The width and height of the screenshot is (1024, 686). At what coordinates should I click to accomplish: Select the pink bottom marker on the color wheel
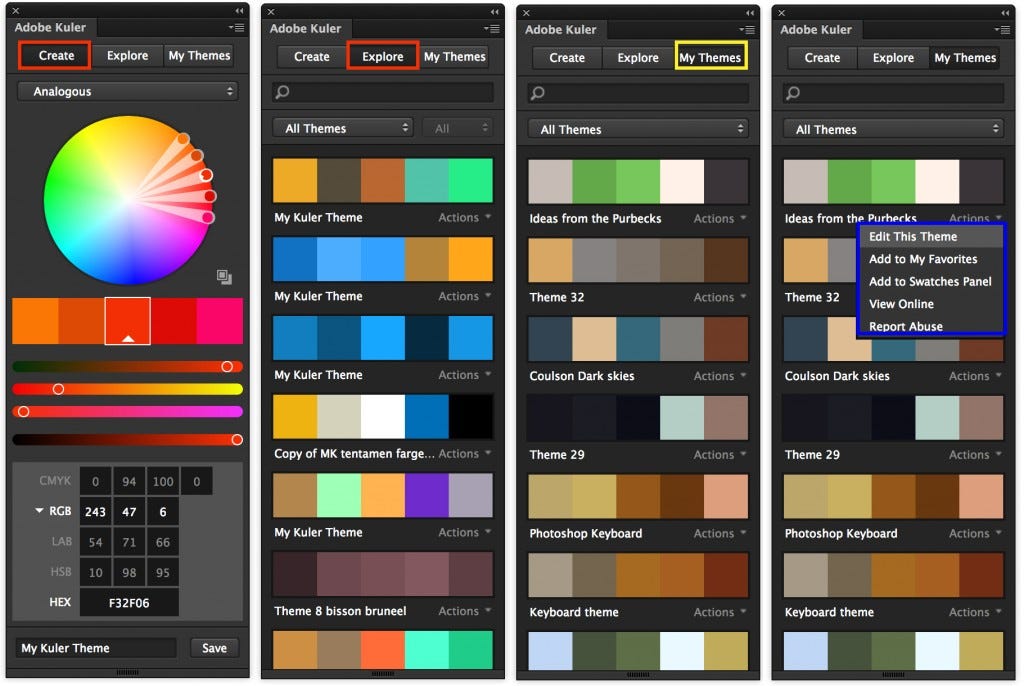point(208,218)
